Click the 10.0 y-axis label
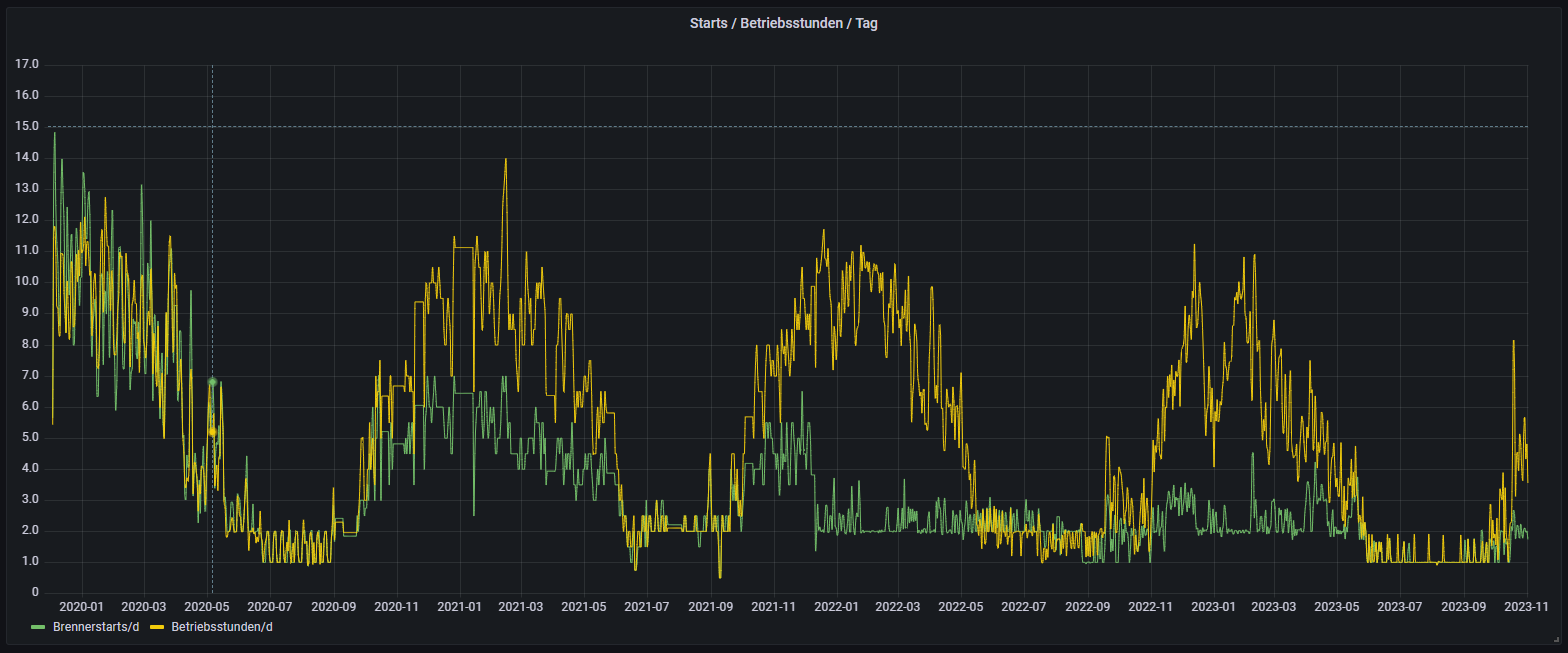 tap(26, 282)
